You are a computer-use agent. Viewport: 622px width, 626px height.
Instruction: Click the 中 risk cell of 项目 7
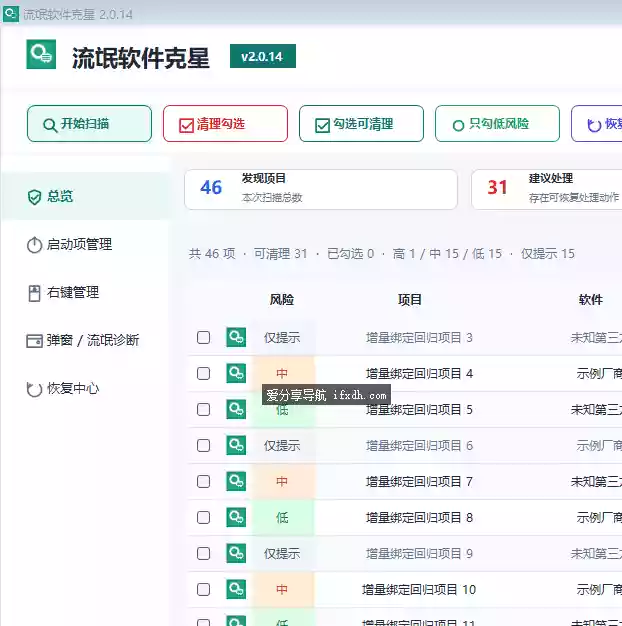point(282,481)
